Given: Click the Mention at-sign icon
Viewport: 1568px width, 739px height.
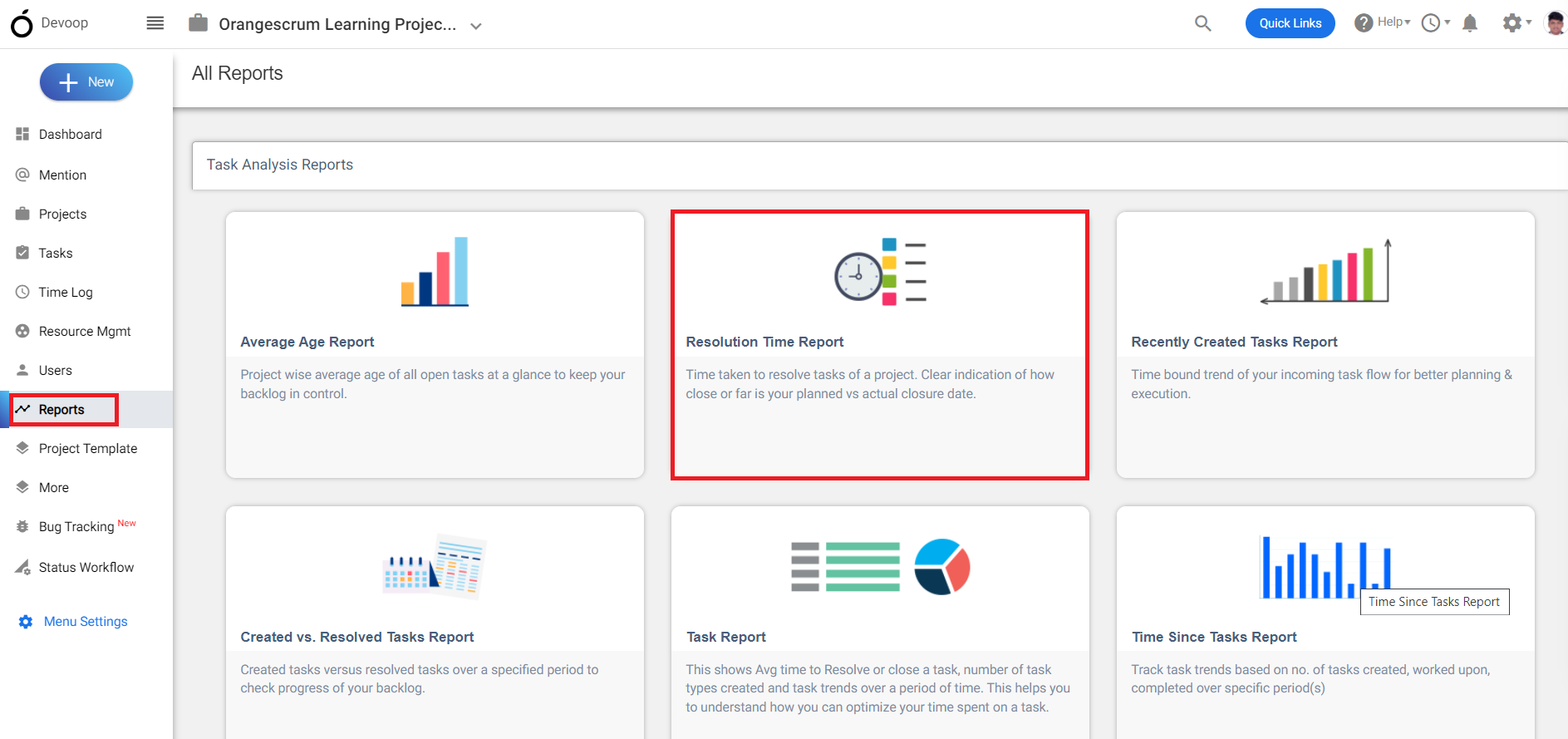Looking at the screenshot, I should pyautogui.click(x=22, y=175).
